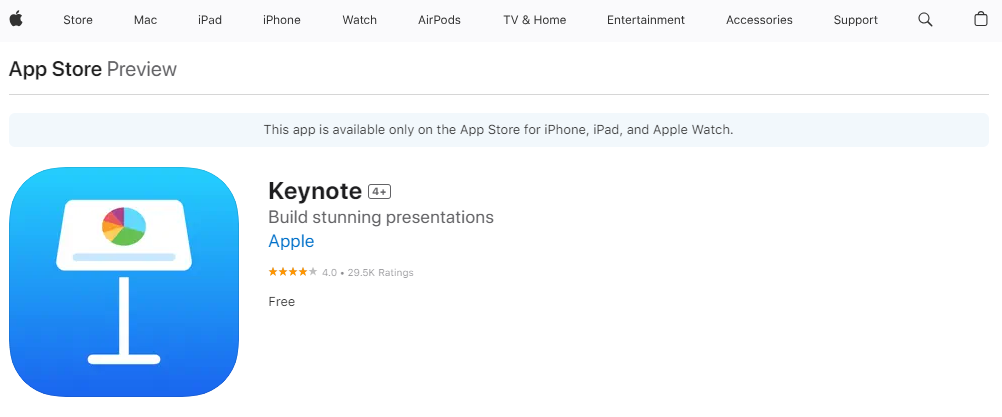This screenshot has height=417, width=1002.
Task: Click the App Store heading link
Action: tap(55, 69)
